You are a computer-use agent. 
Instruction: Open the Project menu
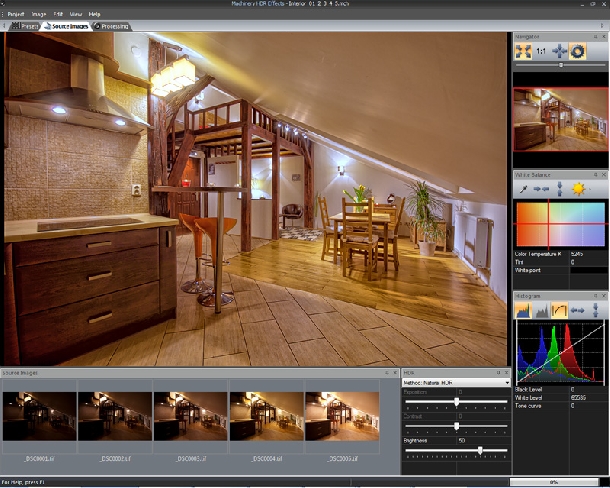[17, 15]
